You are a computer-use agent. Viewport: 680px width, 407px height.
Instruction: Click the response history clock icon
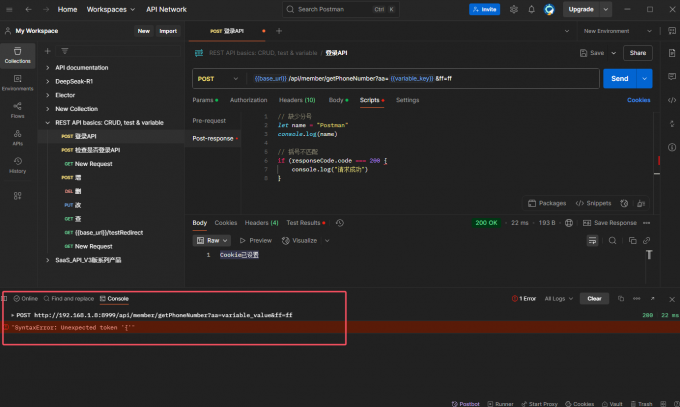coord(340,223)
